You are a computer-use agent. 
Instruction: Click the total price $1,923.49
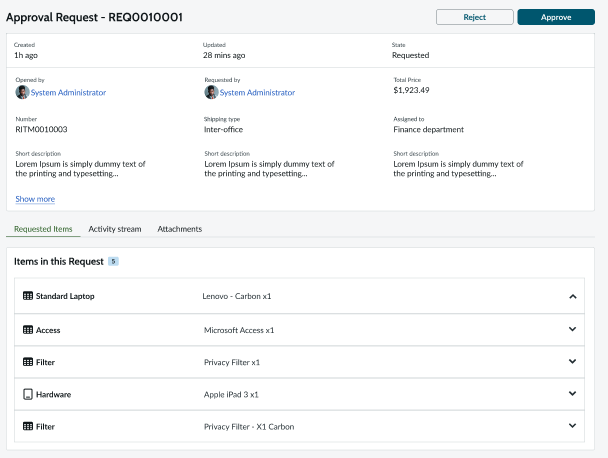point(411,90)
